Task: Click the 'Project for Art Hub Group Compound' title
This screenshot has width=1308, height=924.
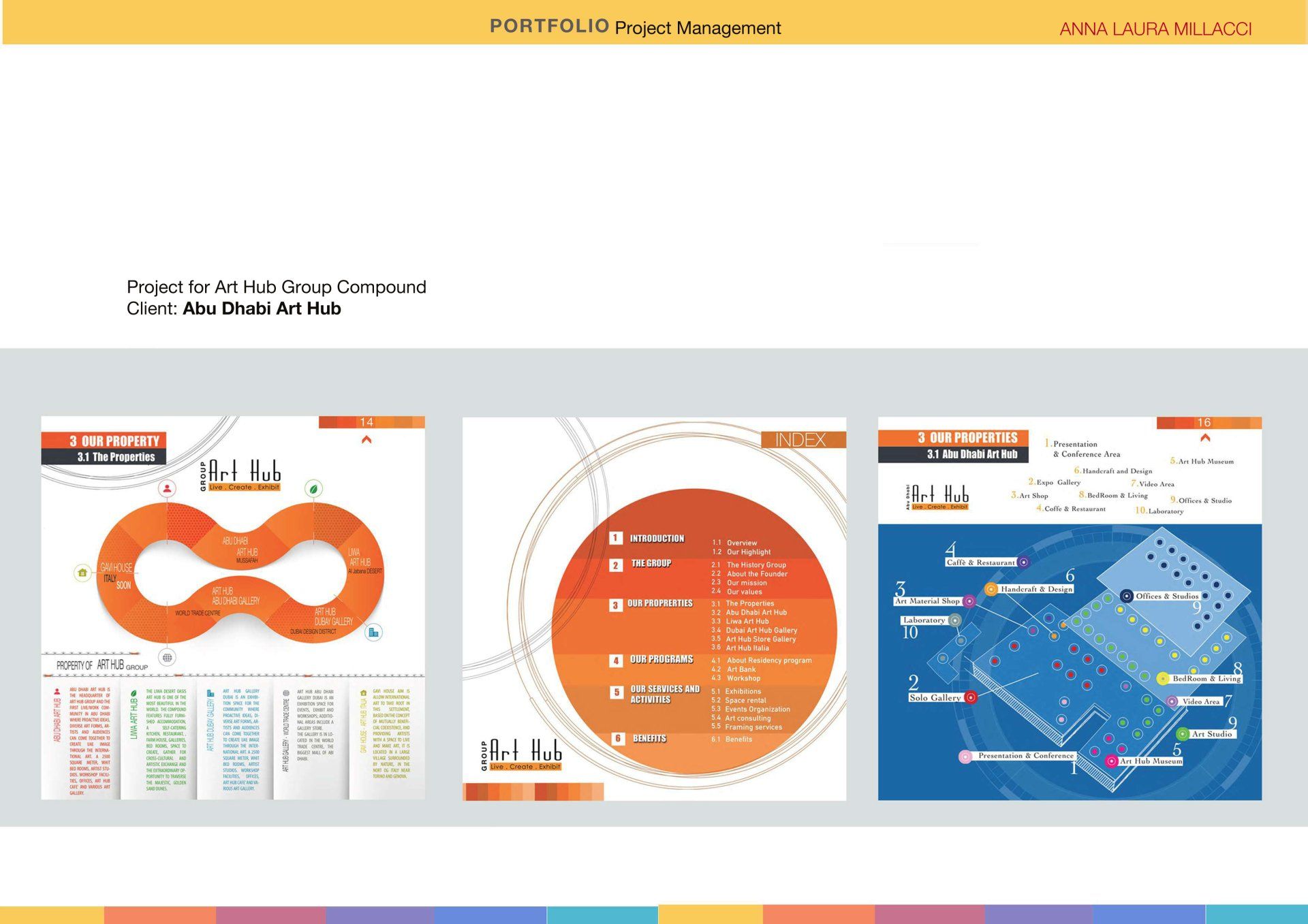Action: (x=277, y=287)
